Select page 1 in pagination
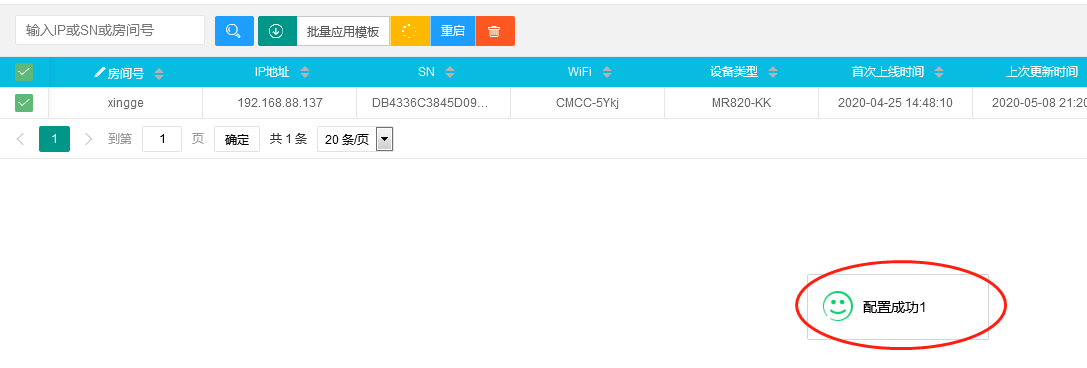Viewport: 1087px width, 368px height. pyautogui.click(x=54, y=139)
